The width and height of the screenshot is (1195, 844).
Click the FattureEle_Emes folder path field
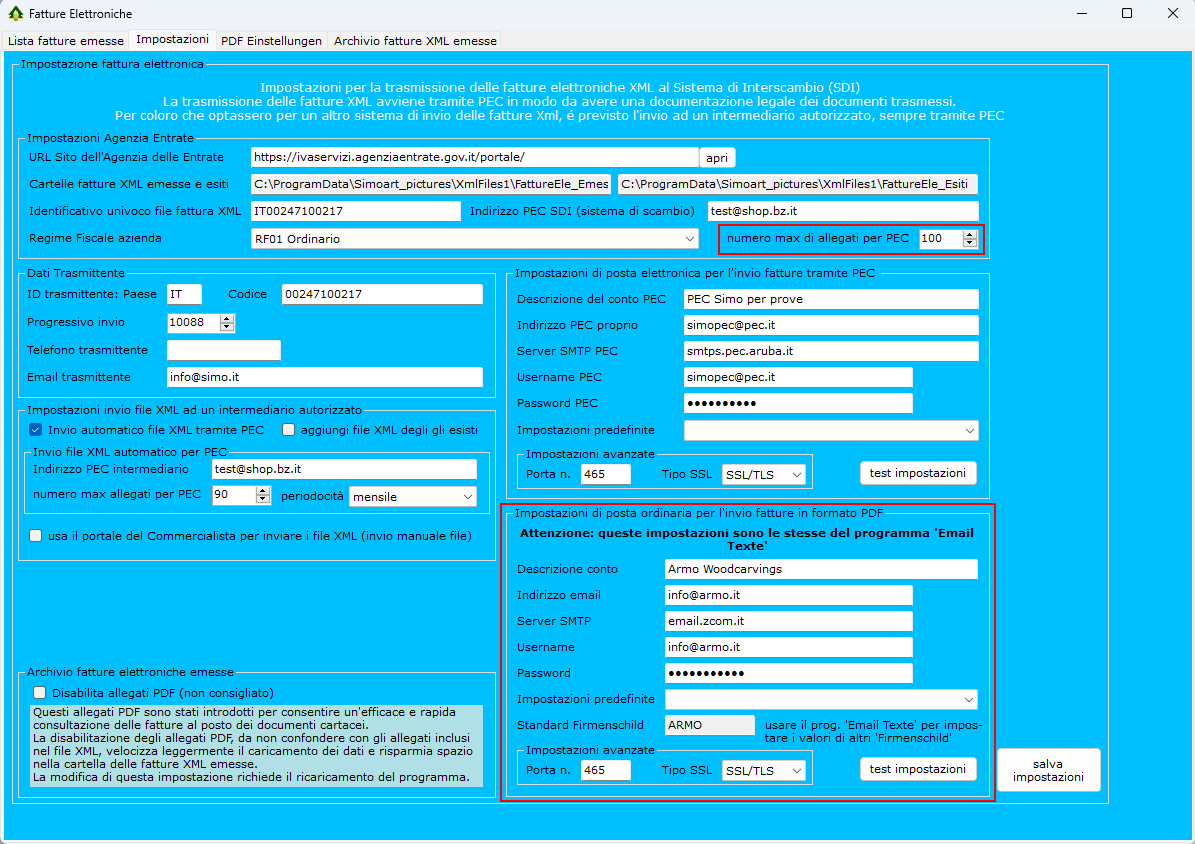click(x=431, y=184)
